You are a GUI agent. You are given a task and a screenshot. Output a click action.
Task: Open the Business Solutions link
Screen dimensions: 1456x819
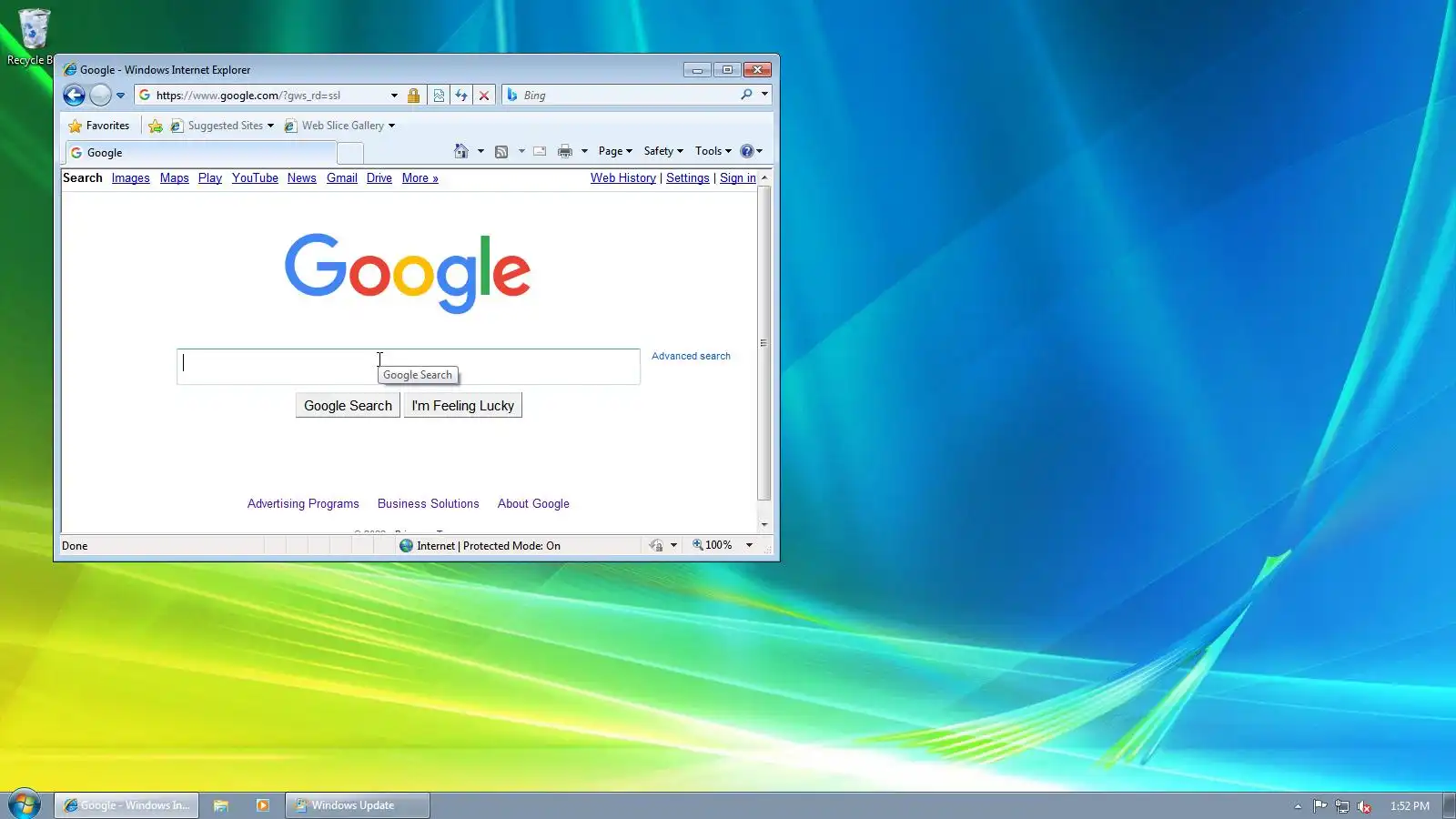(429, 504)
